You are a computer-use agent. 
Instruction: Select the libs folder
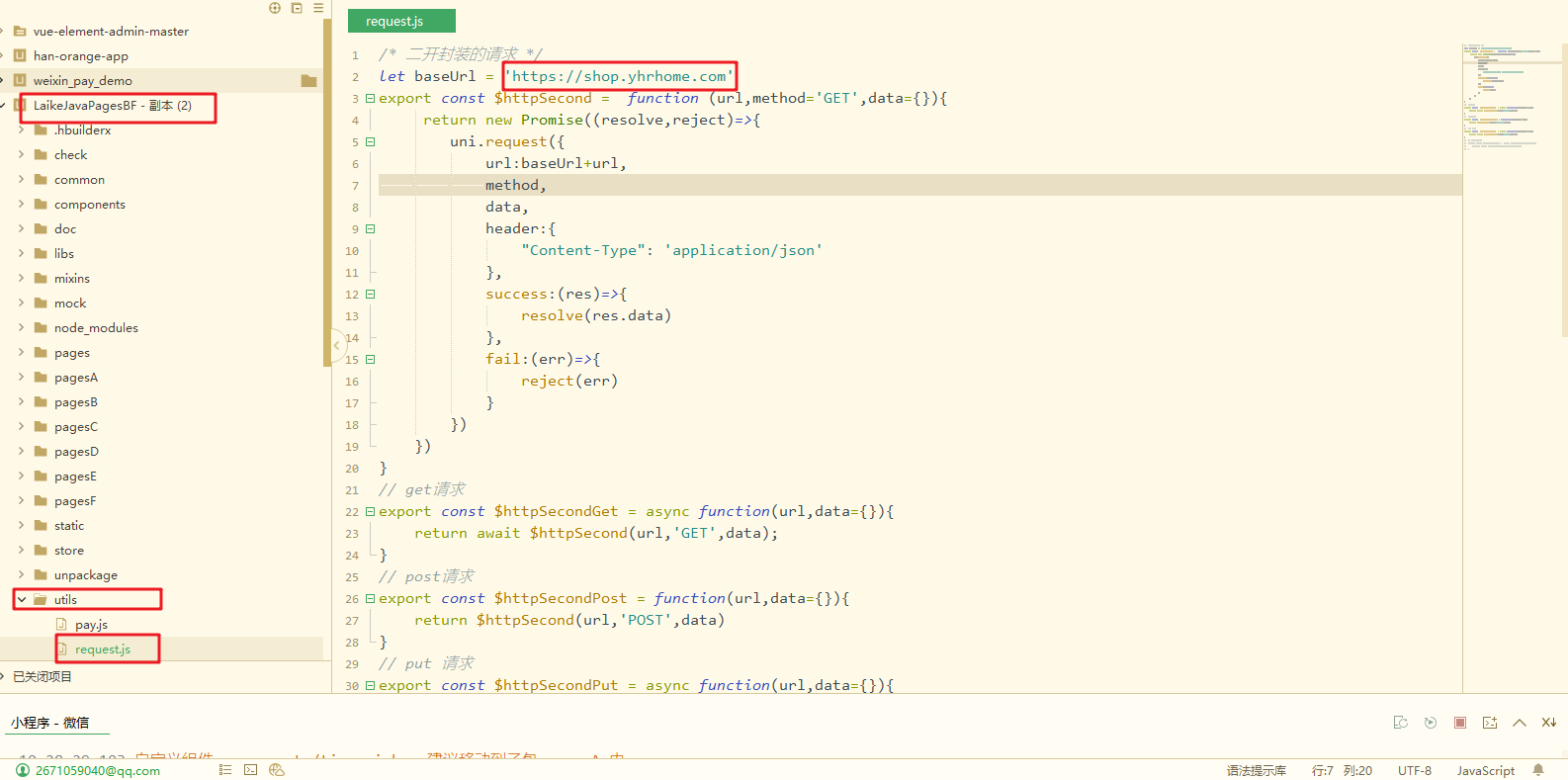click(64, 254)
